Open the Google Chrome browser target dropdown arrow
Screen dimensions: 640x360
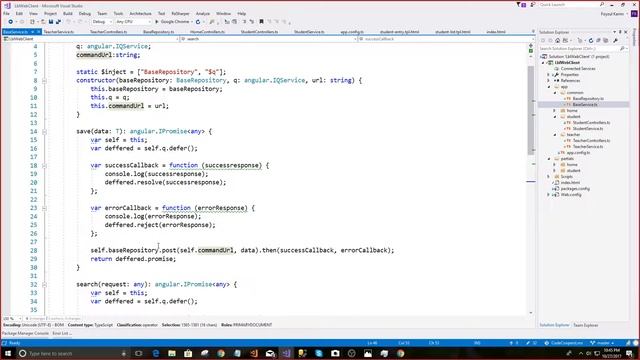(x=192, y=22)
